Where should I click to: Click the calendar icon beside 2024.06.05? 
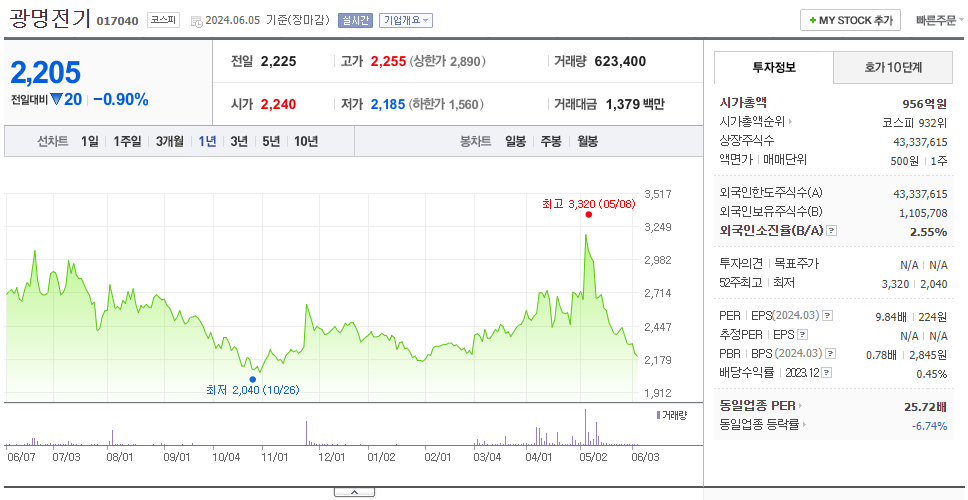(x=196, y=21)
